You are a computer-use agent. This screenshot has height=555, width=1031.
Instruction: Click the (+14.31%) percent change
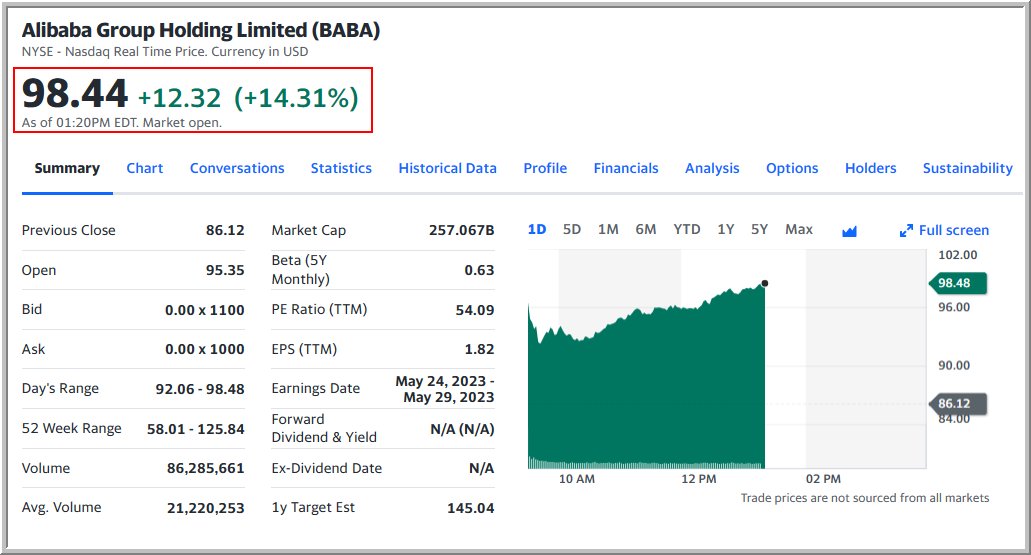(297, 98)
